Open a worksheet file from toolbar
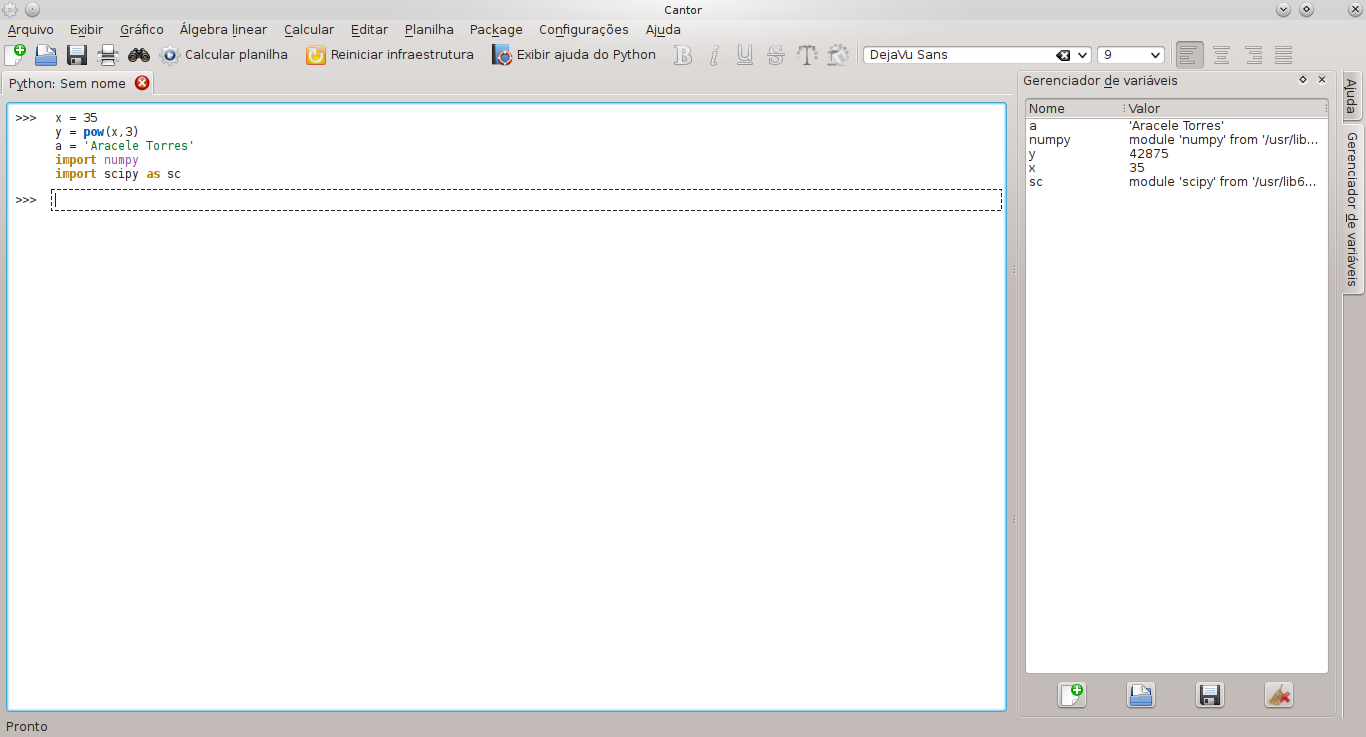Image resolution: width=1366 pixels, height=737 pixels. coord(46,55)
